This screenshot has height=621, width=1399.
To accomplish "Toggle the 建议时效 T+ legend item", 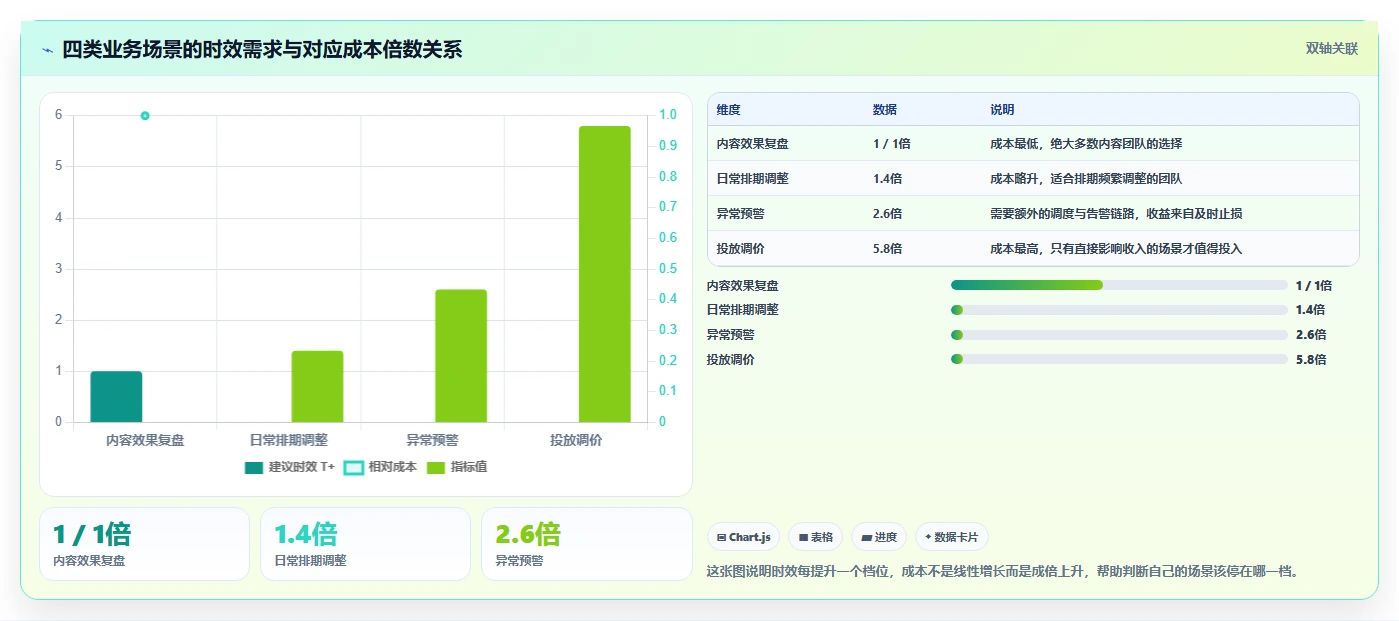I will click(290, 467).
